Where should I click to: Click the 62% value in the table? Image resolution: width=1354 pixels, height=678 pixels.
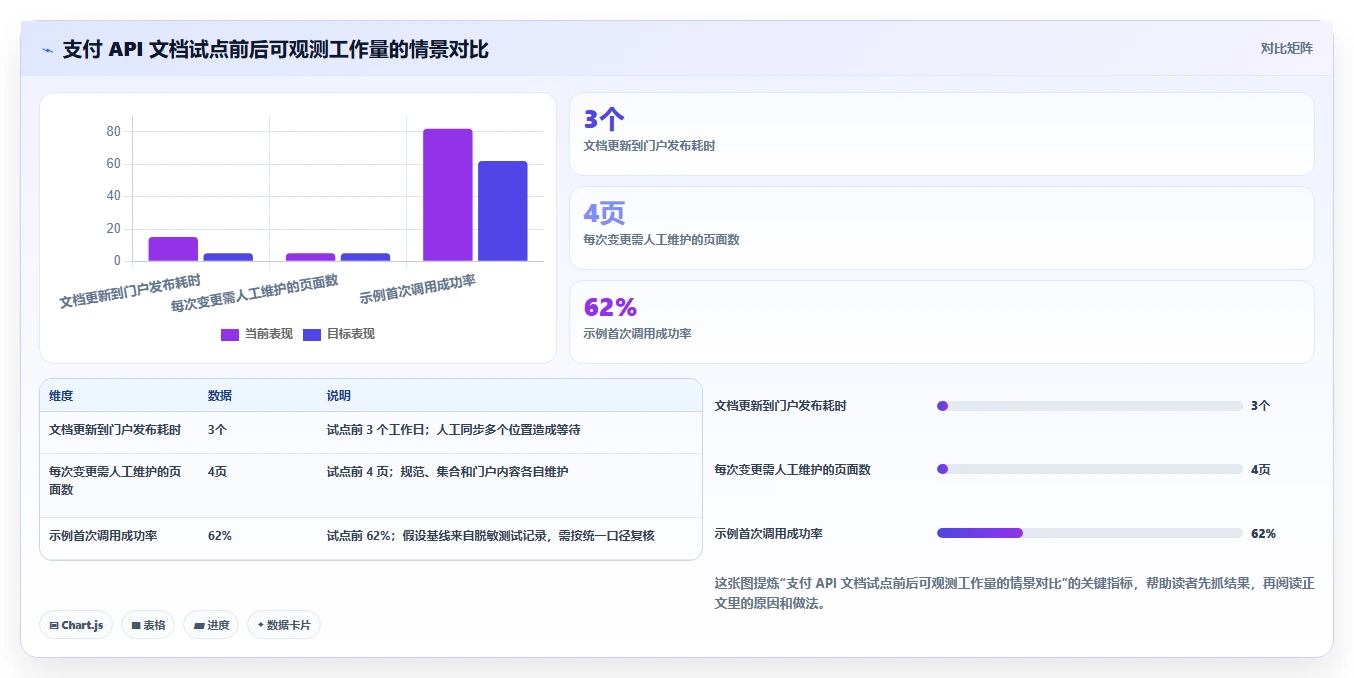click(220, 536)
